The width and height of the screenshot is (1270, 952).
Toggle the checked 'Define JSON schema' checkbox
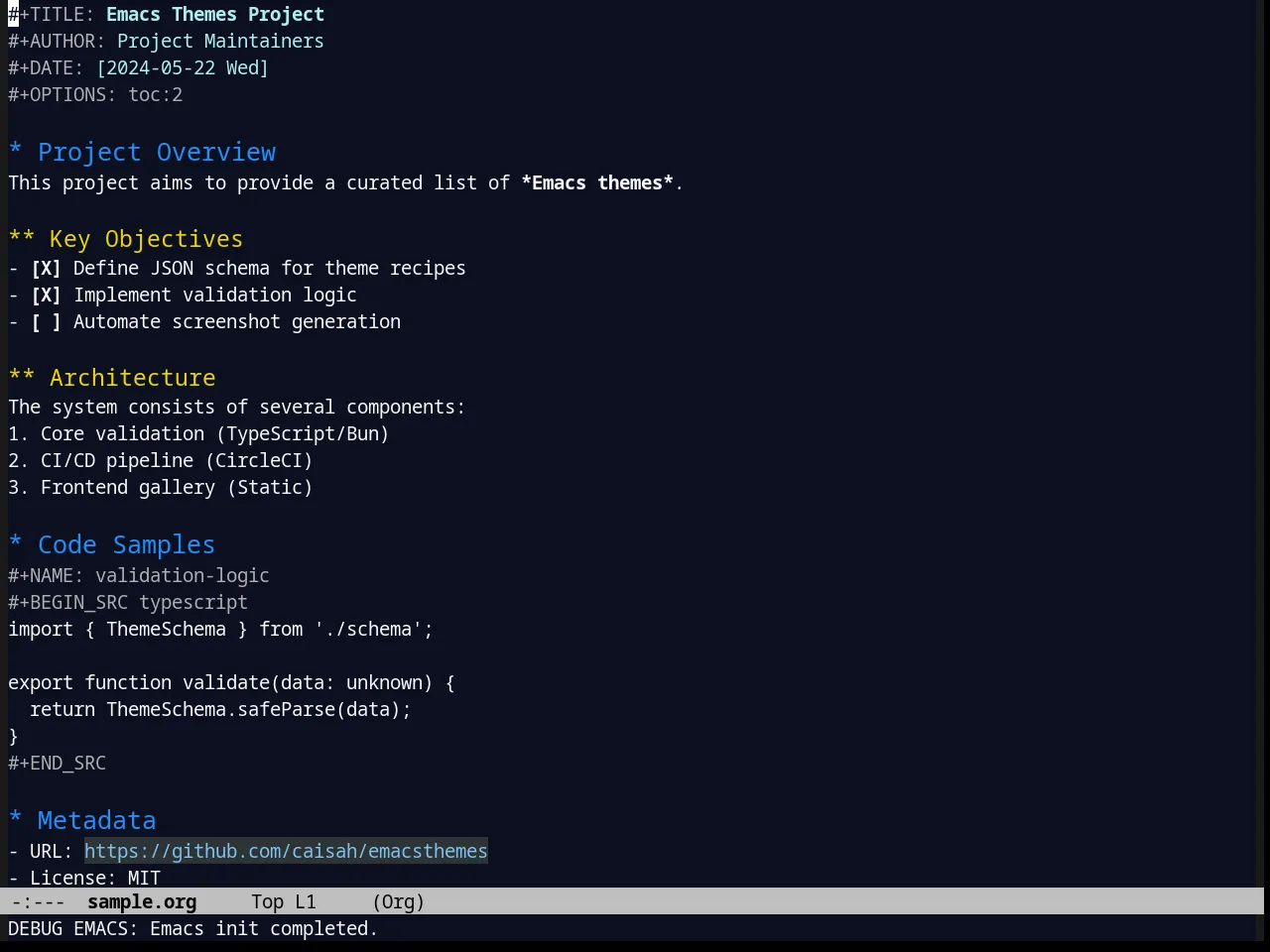(46, 269)
